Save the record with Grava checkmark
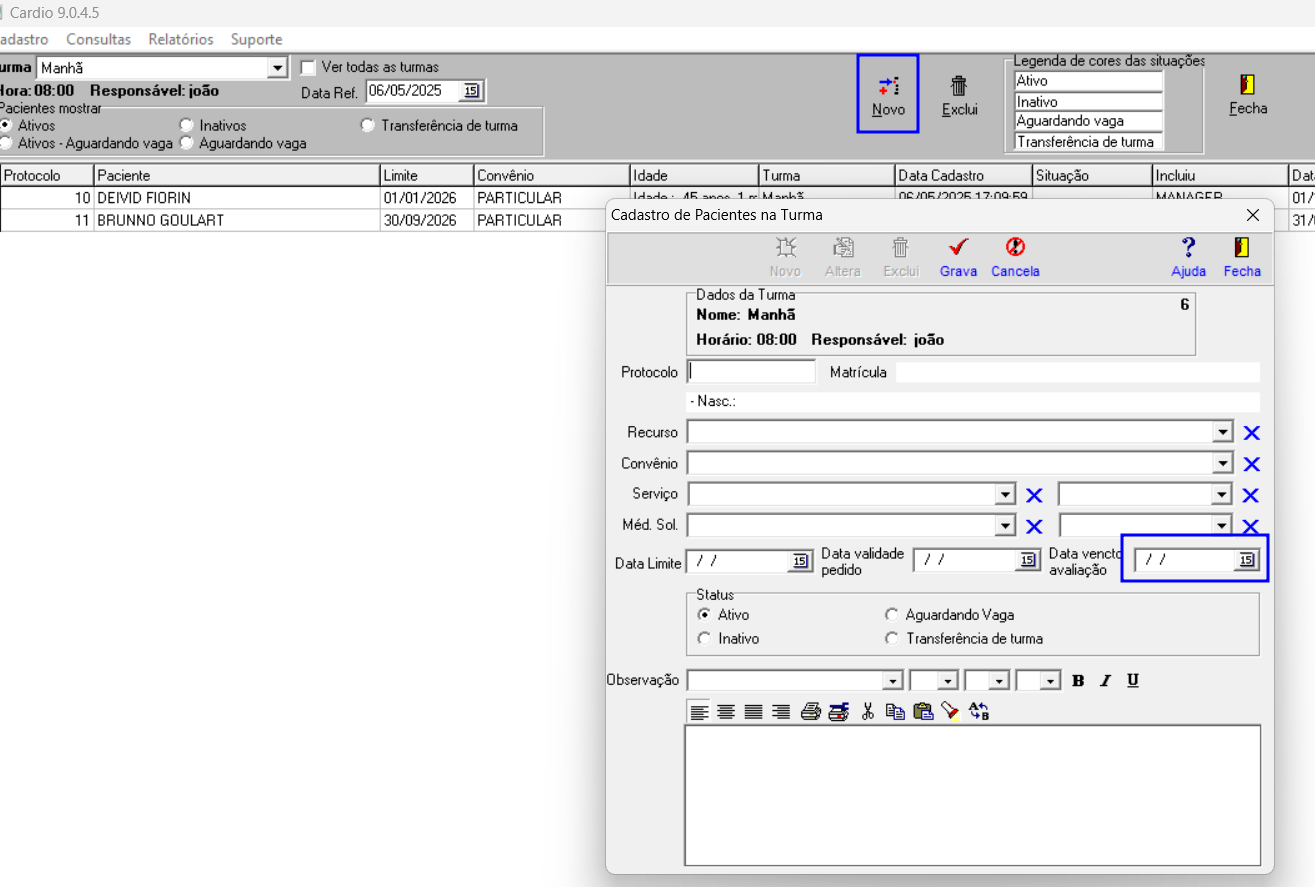This screenshot has height=887, width=1315. pyautogui.click(x=958, y=257)
